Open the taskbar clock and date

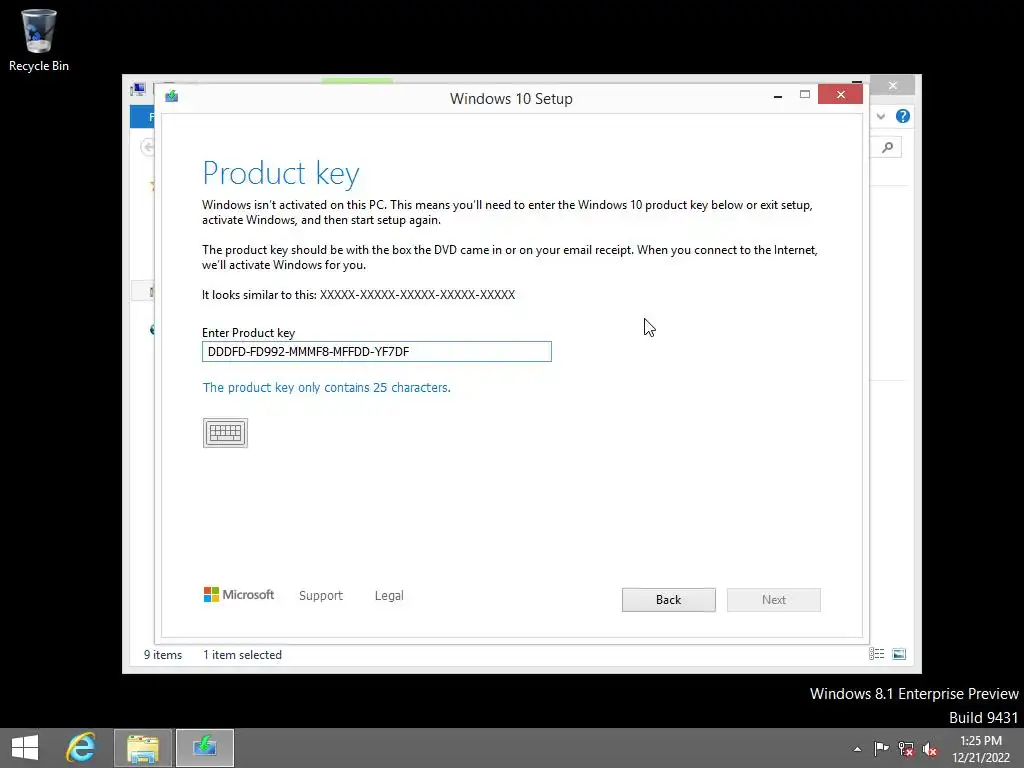pyautogui.click(x=981, y=749)
